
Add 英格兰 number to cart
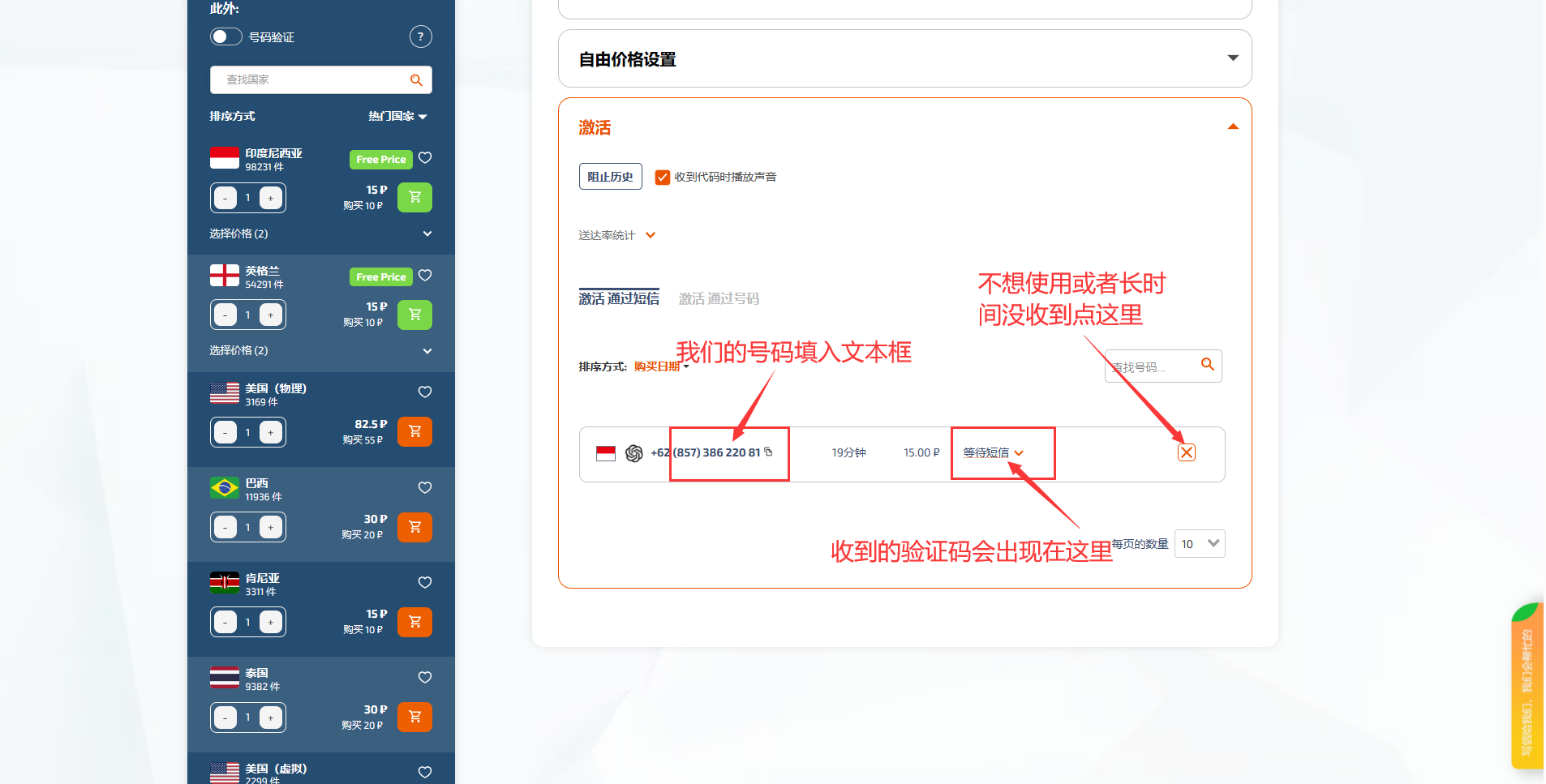414,315
